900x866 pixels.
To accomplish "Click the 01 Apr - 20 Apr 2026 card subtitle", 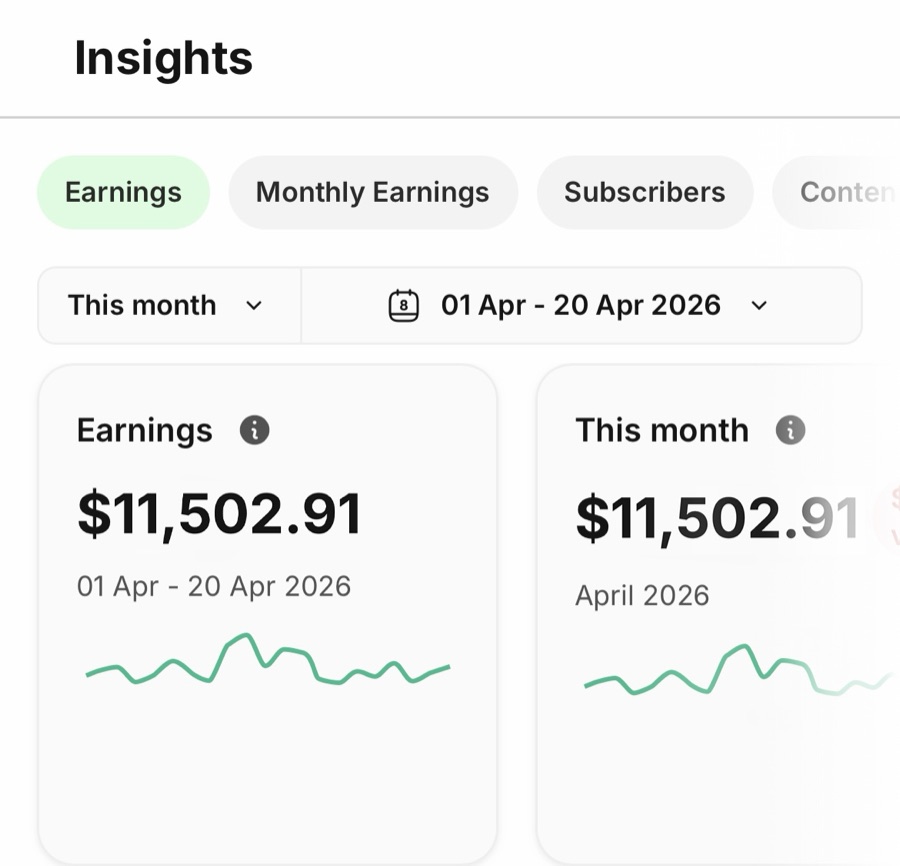I will point(214,587).
